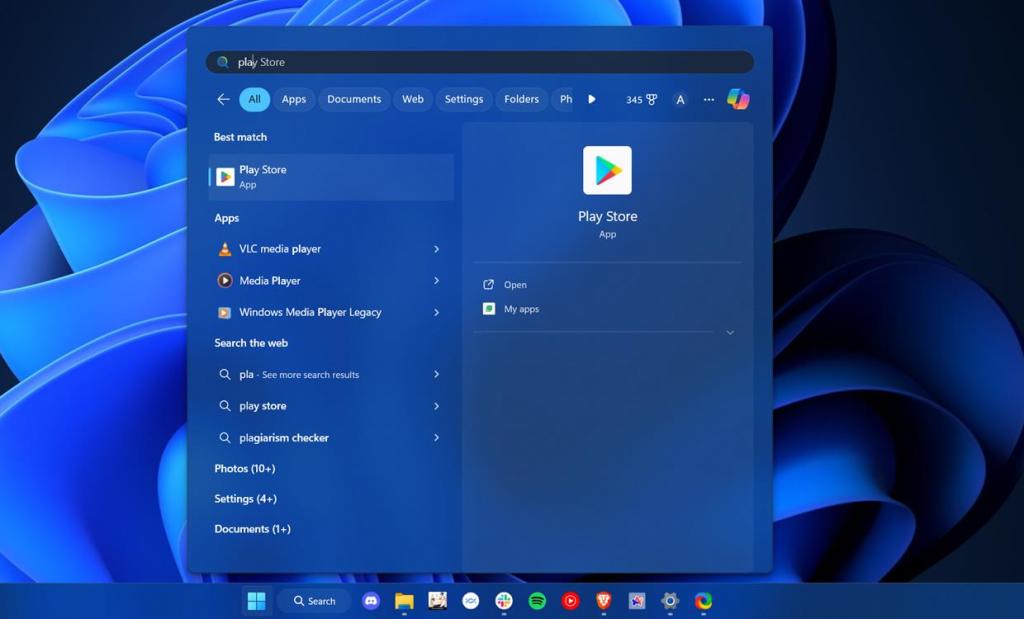Click the Play Store icon in the best match row
The height and width of the screenshot is (619, 1024).
point(225,177)
